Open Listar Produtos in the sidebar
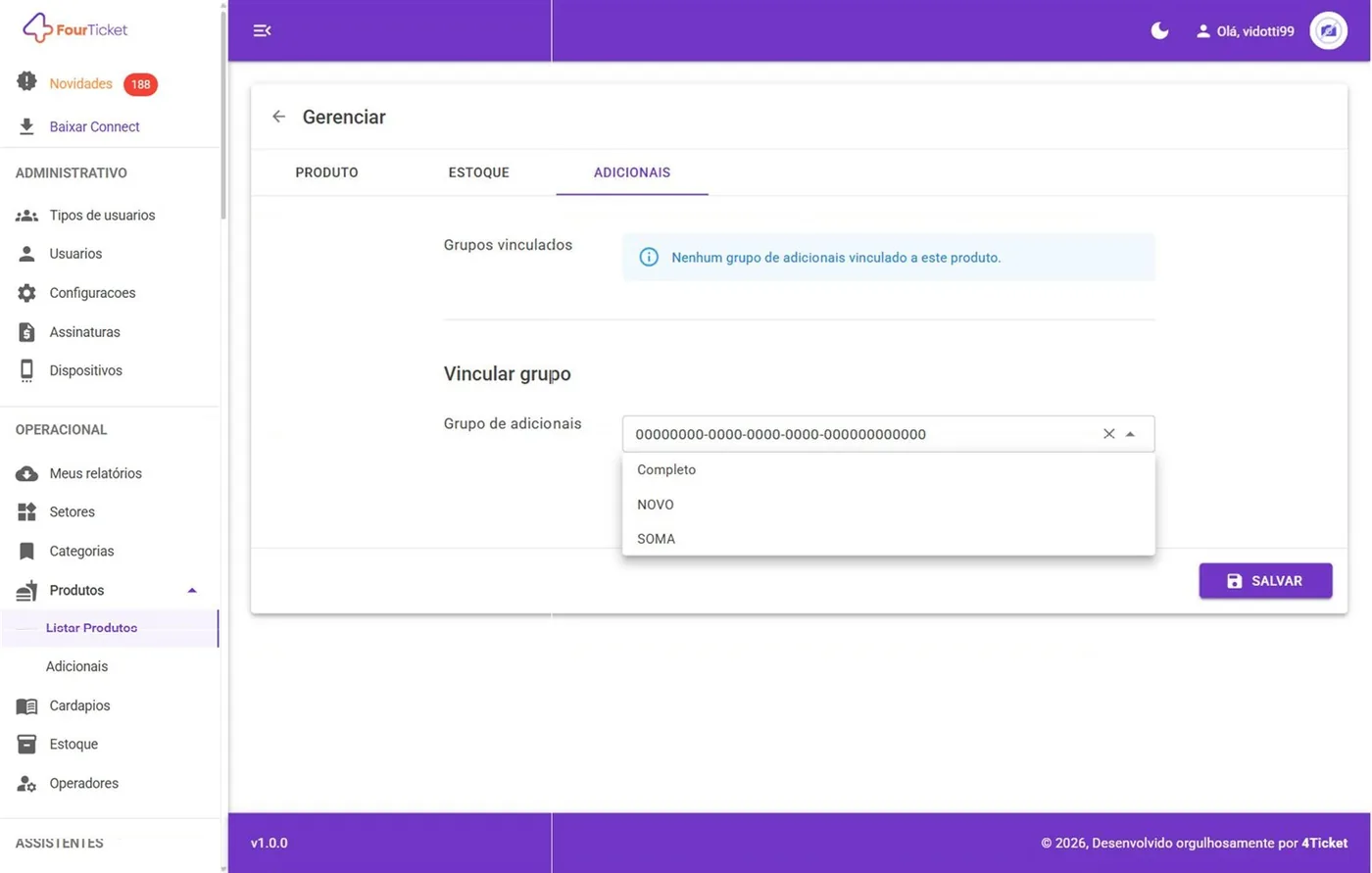Image resolution: width=1372 pixels, height=873 pixels. 110,628
